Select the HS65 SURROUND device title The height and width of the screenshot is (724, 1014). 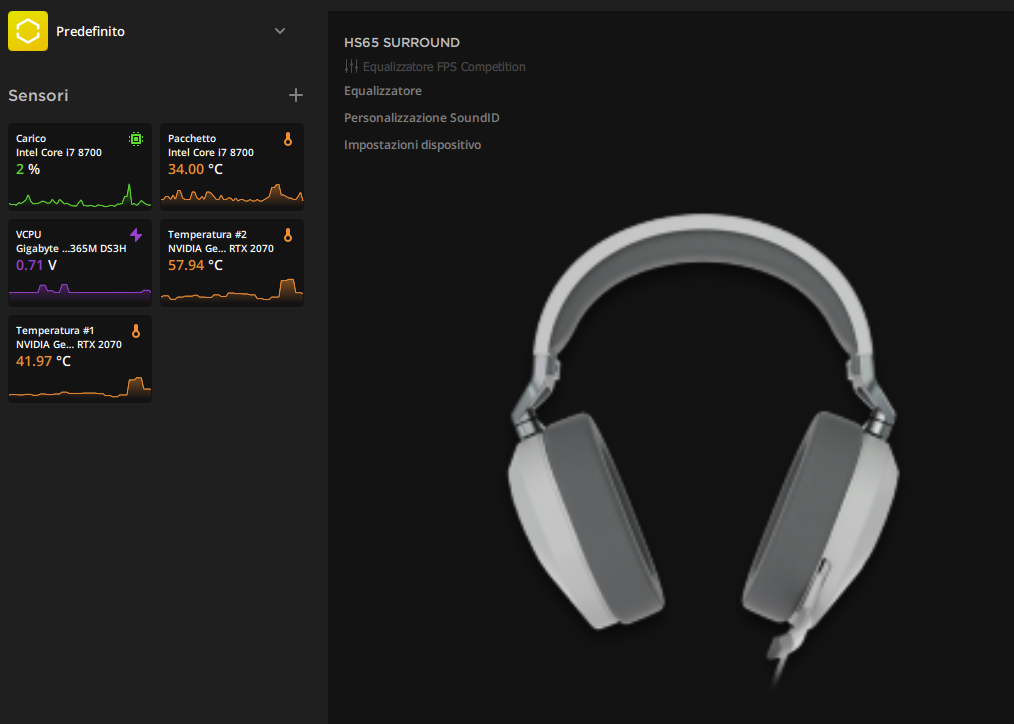(402, 43)
